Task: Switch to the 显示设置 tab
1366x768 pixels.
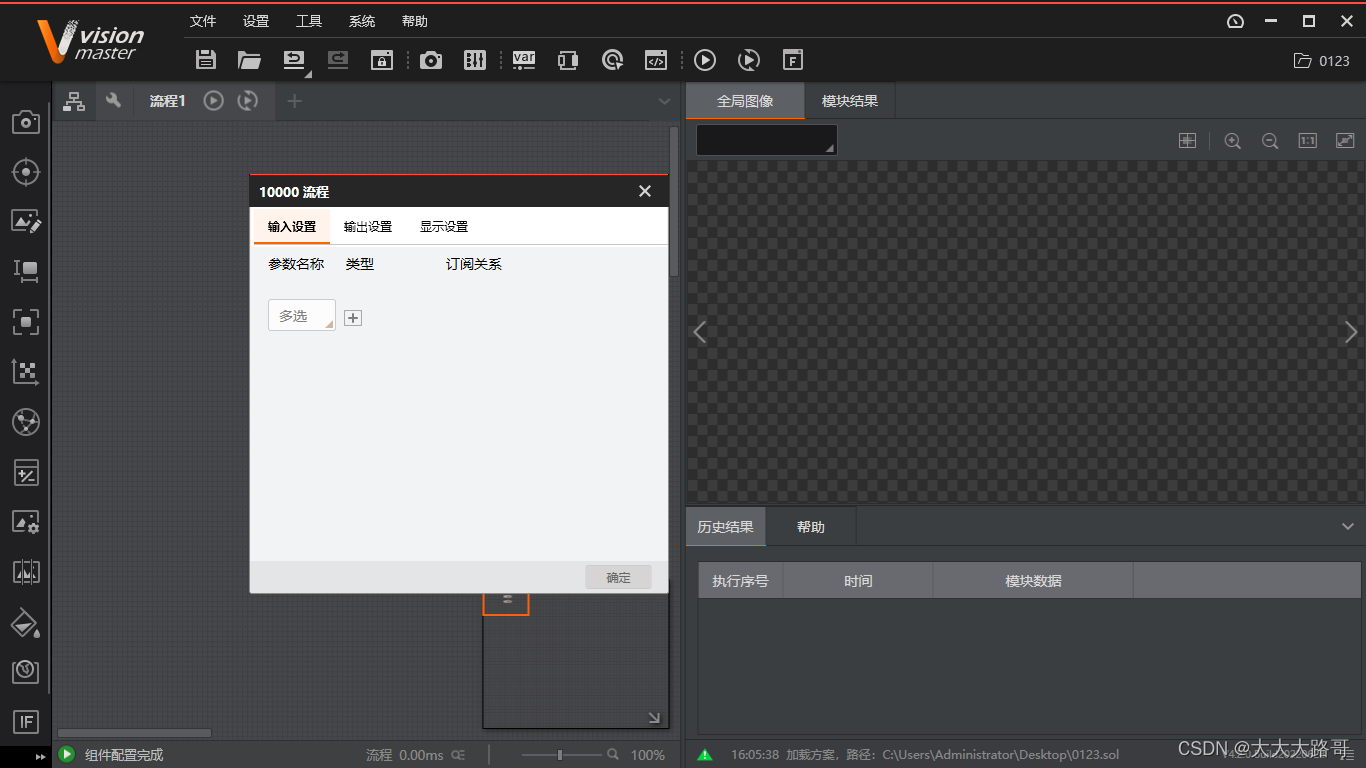Action: 444,227
